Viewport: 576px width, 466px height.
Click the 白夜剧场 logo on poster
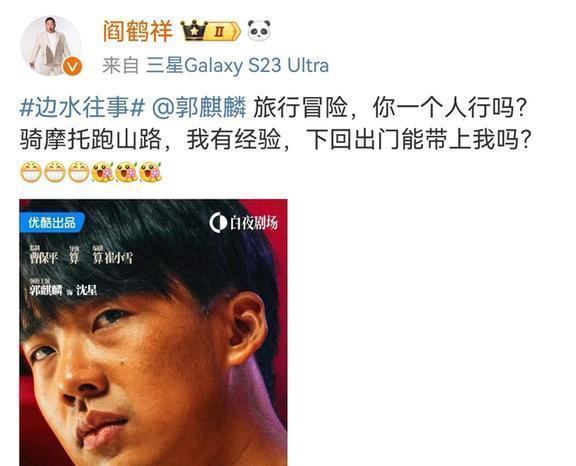(244, 223)
